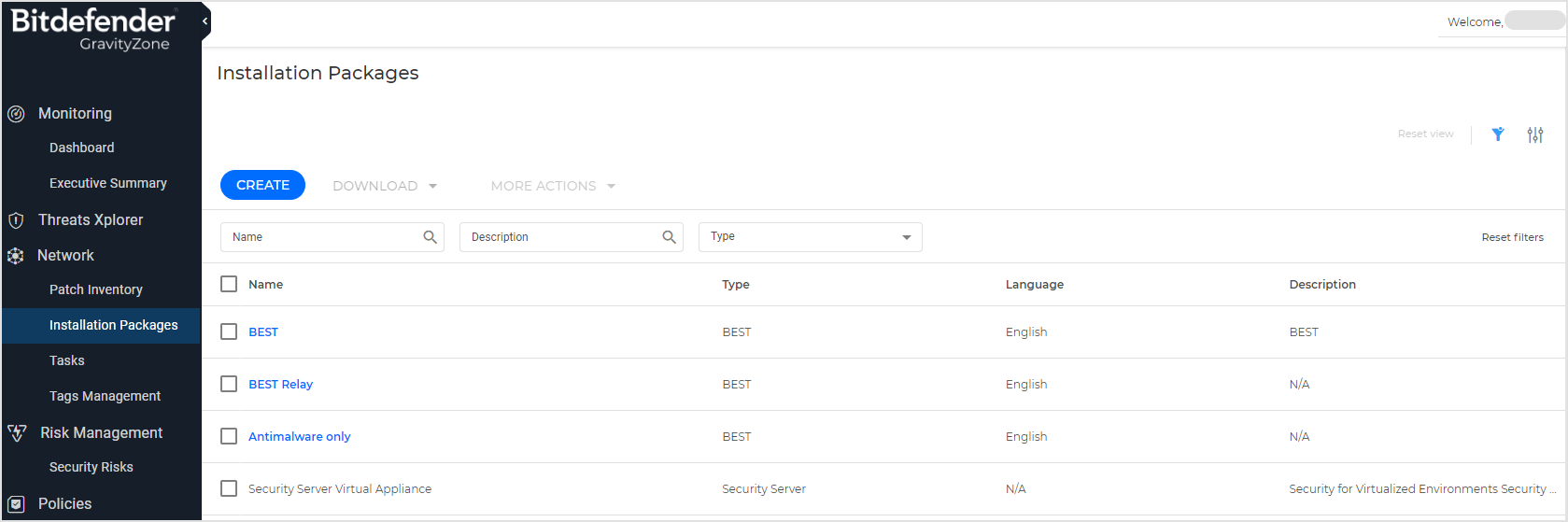Tick the select-all checkbox in header
1568x522 pixels.
(229, 284)
